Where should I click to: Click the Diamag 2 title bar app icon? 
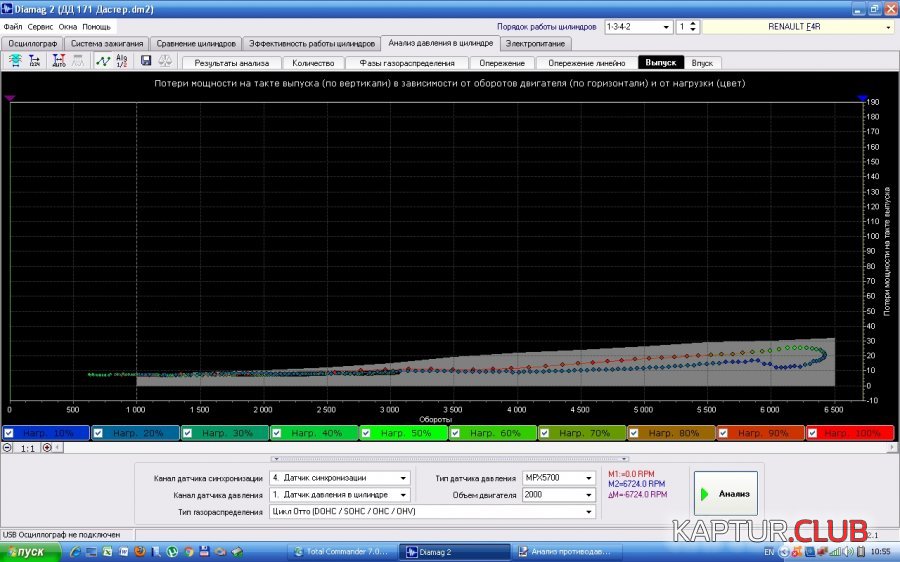[x=7, y=9]
